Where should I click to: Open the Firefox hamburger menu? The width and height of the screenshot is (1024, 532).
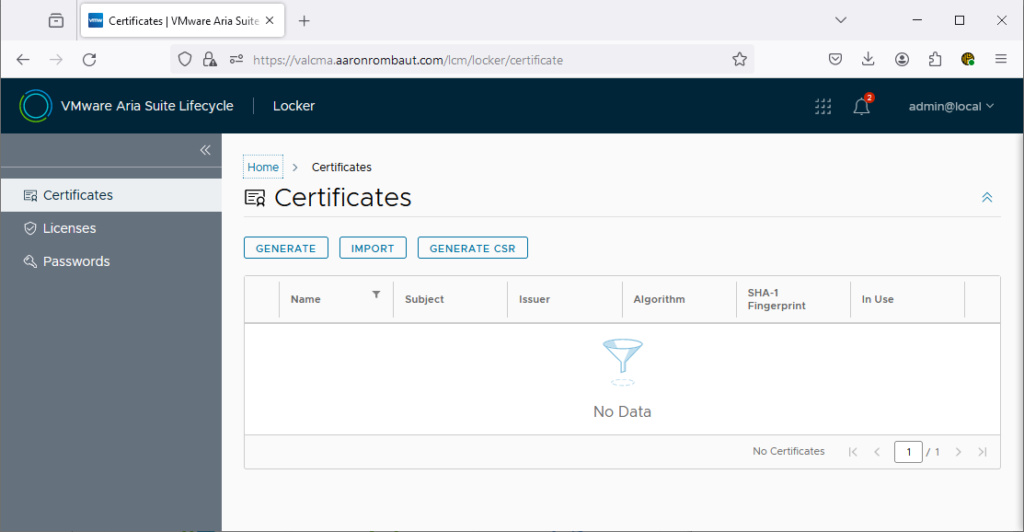1000,60
